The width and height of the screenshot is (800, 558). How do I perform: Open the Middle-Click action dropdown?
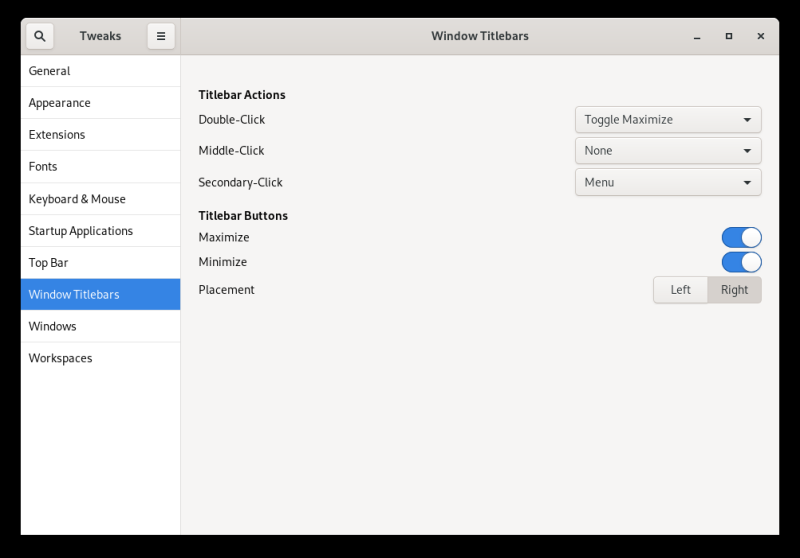tap(668, 151)
